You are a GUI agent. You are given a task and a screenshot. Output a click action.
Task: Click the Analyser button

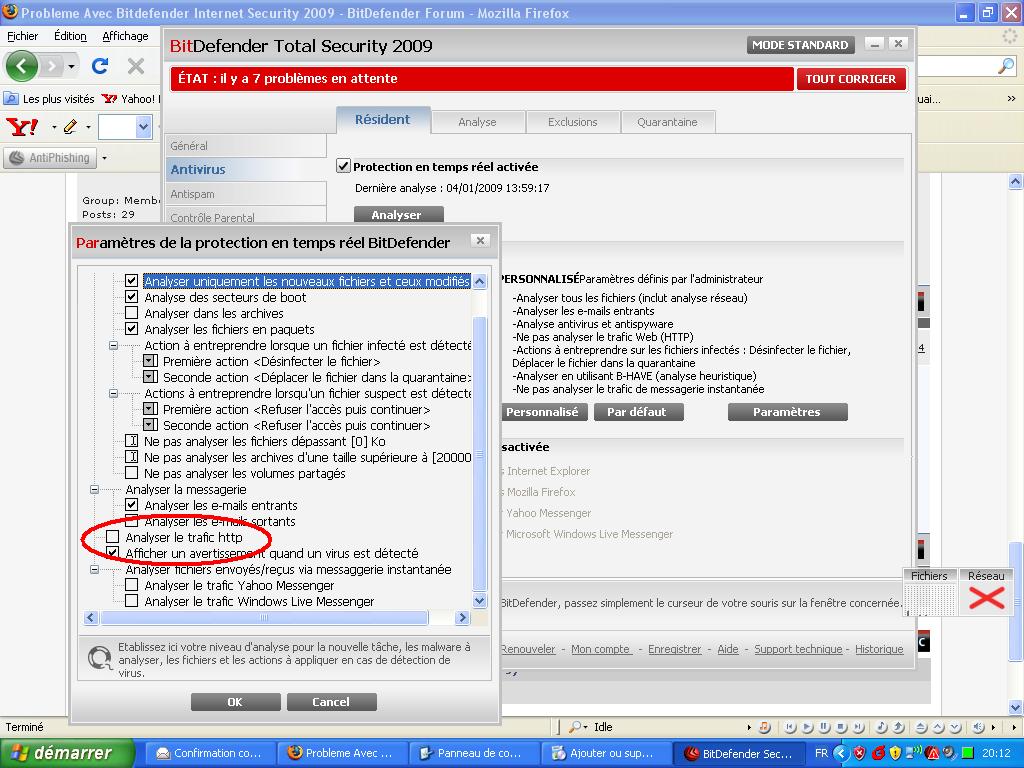coord(398,215)
